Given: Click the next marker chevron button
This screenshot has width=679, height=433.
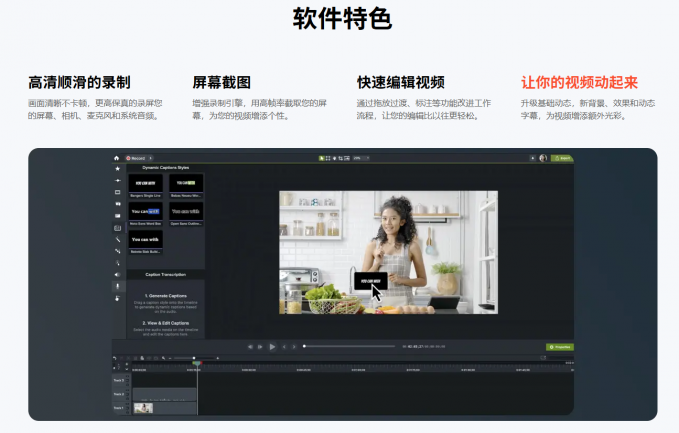Looking at the screenshot, I should (x=294, y=347).
